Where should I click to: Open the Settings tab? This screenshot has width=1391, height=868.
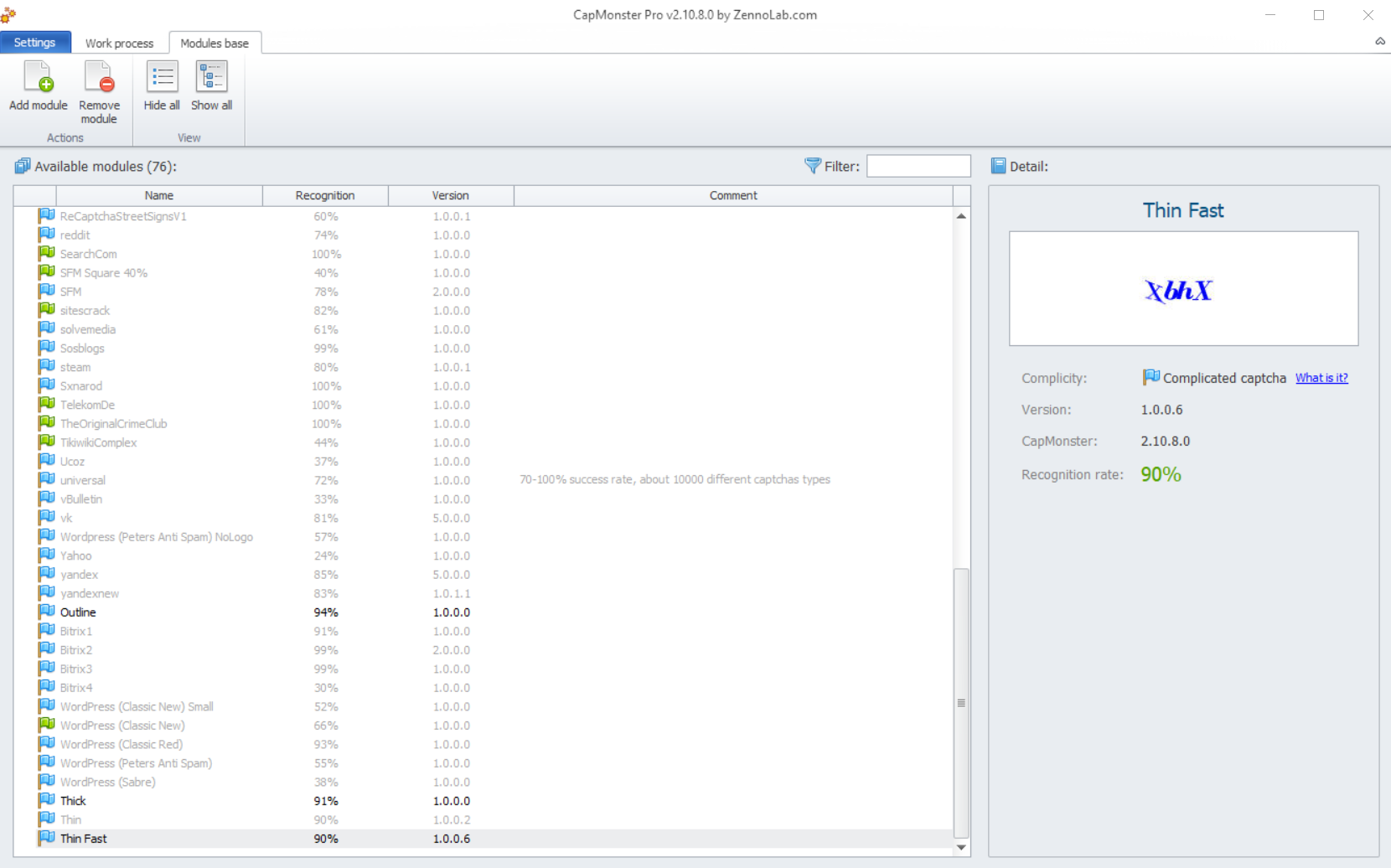pyautogui.click(x=34, y=43)
